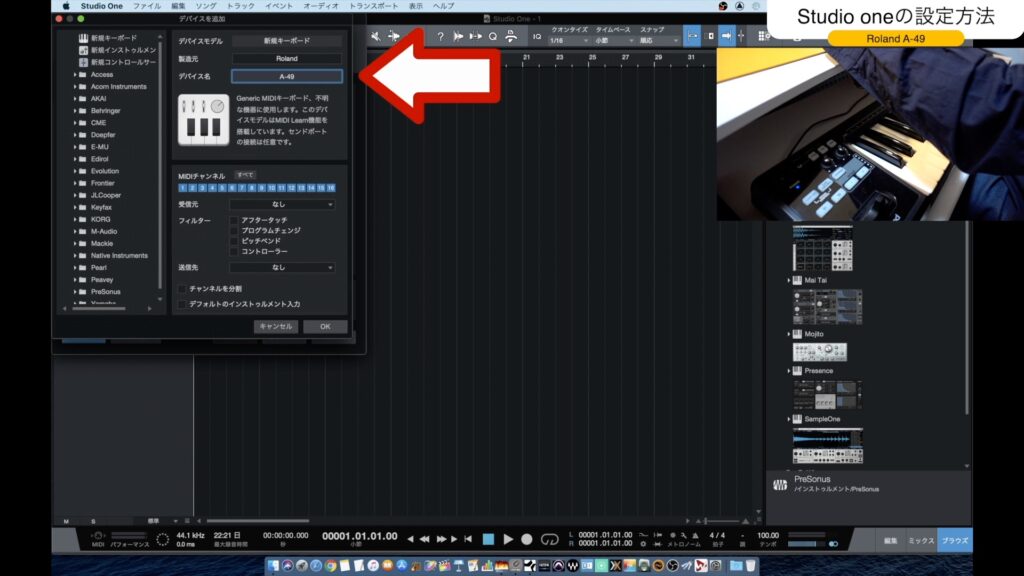The image size is (1024, 576).
Task: Open the 受信元 dropdown
Action: click(282, 204)
